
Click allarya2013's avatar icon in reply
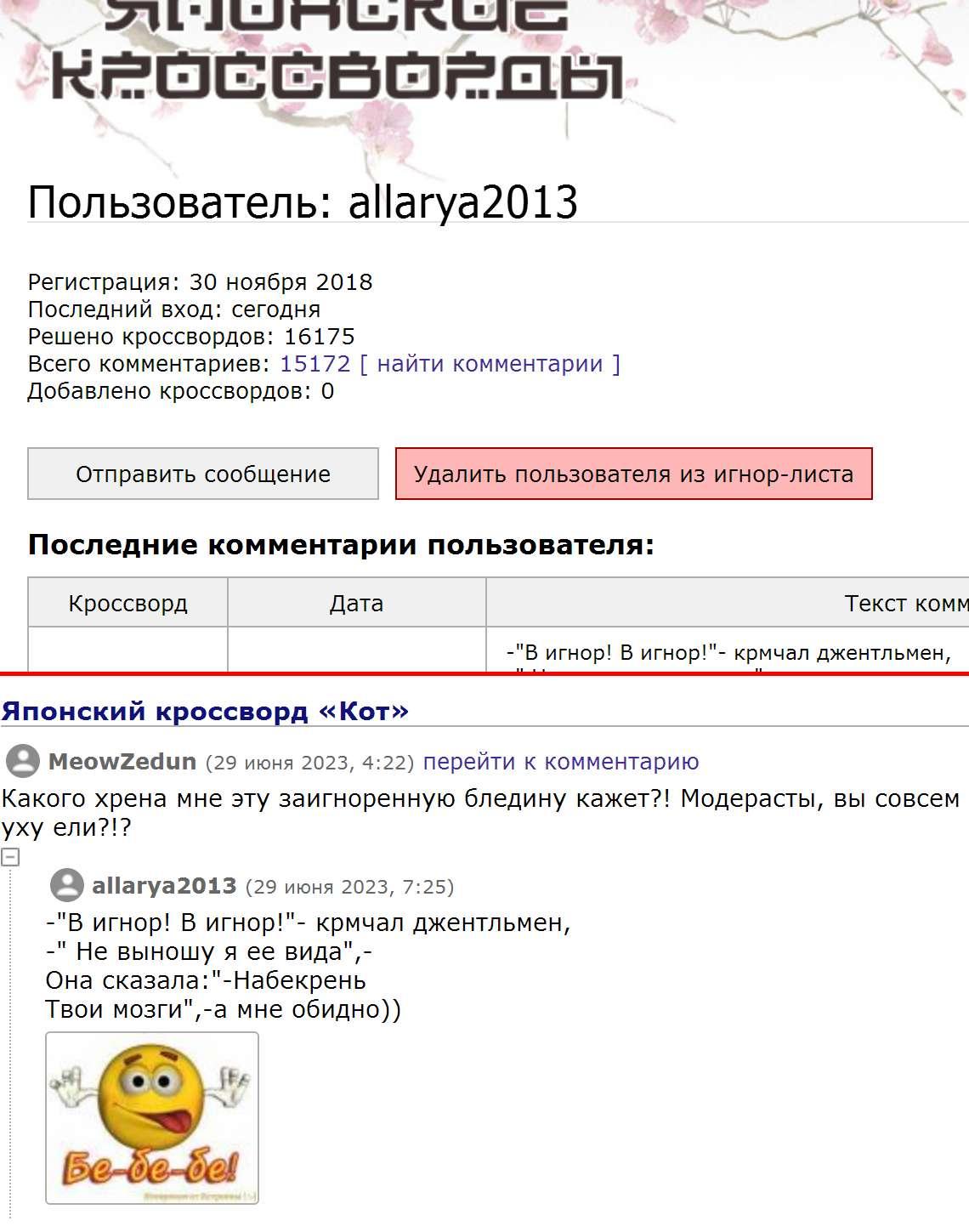click(x=66, y=886)
